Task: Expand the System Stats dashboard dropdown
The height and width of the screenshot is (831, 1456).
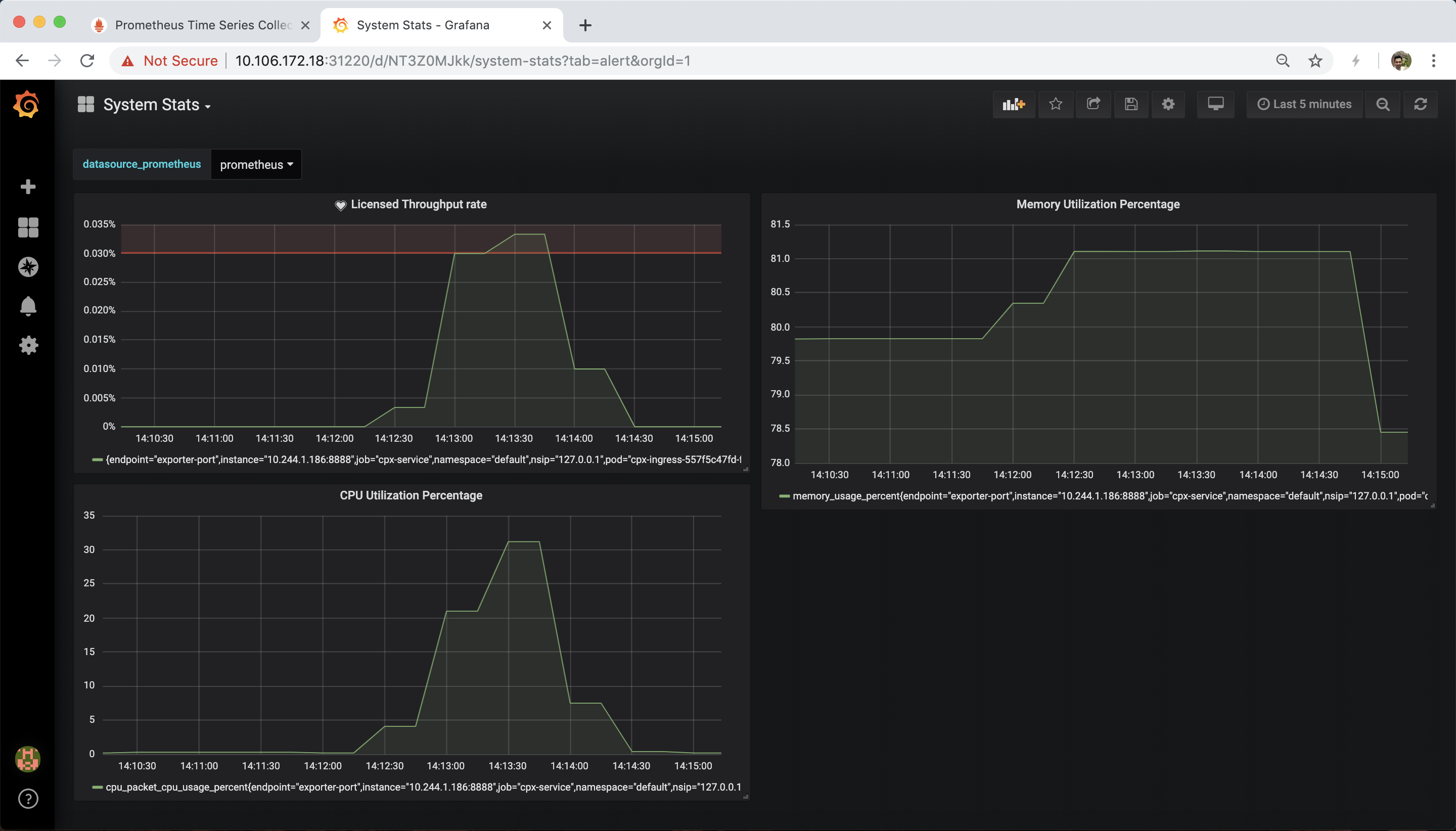Action: [156, 105]
